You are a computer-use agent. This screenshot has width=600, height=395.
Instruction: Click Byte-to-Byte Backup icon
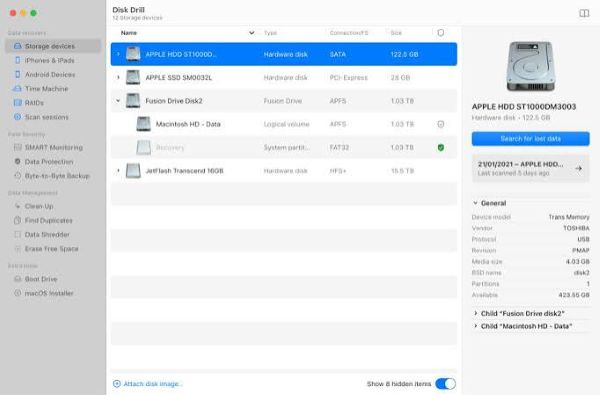pyautogui.click(x=18, y=176)
